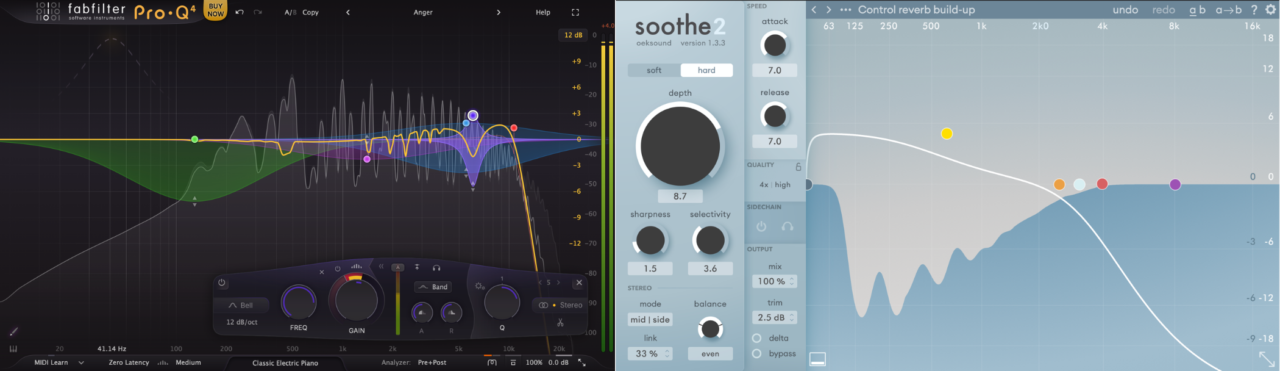Open the Anger preset menu
Screen dimensions: 1280x371
(x=423, y=13)
